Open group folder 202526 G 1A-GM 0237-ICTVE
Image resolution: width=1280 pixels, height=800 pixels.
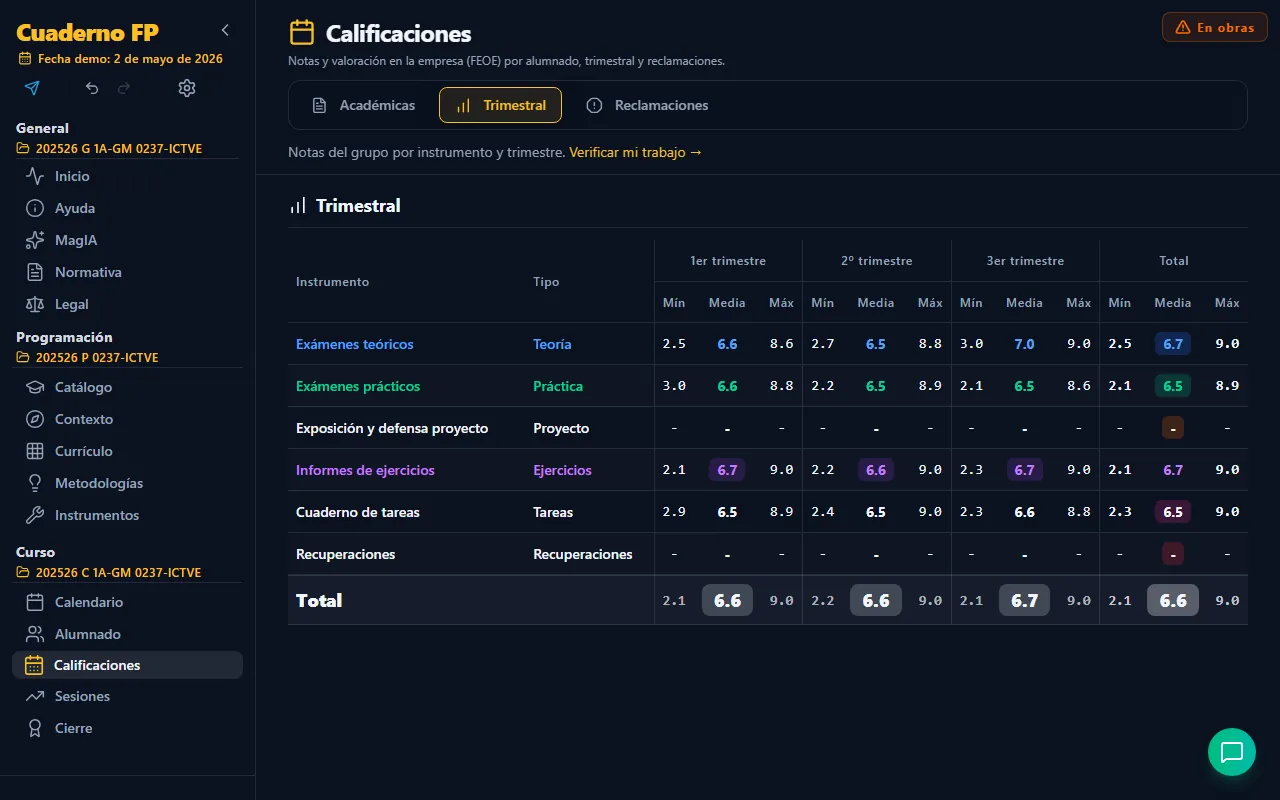[x=109, y=149]
